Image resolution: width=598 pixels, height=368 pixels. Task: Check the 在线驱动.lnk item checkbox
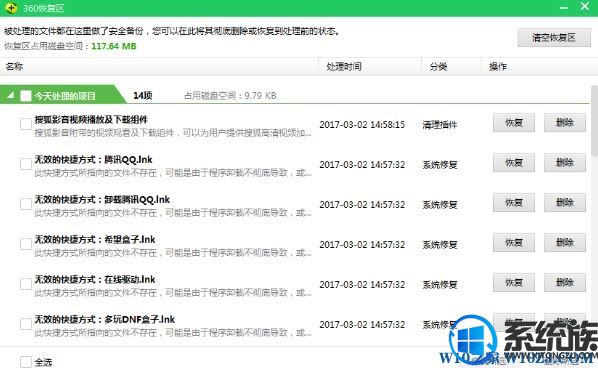pyautogui.click(x=26, y=284)
